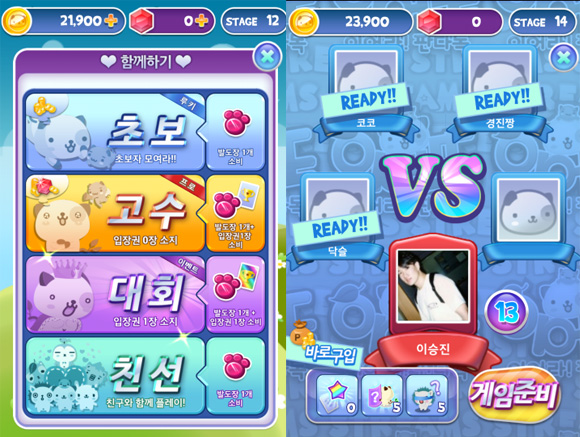Tap the STAGE 12 indicator
Image resolution: width=580 pixels, height=437 pixels.
pyautogui.click(x=253, y=21)
